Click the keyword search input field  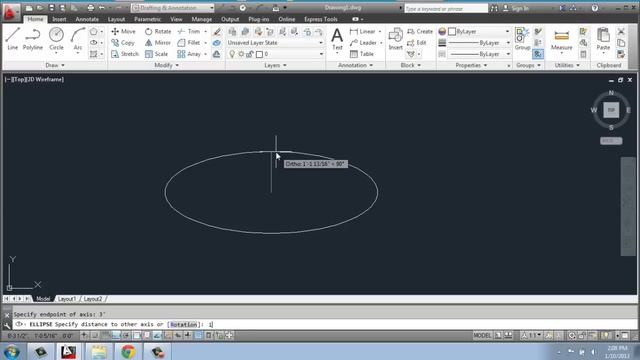pos(446,8)
